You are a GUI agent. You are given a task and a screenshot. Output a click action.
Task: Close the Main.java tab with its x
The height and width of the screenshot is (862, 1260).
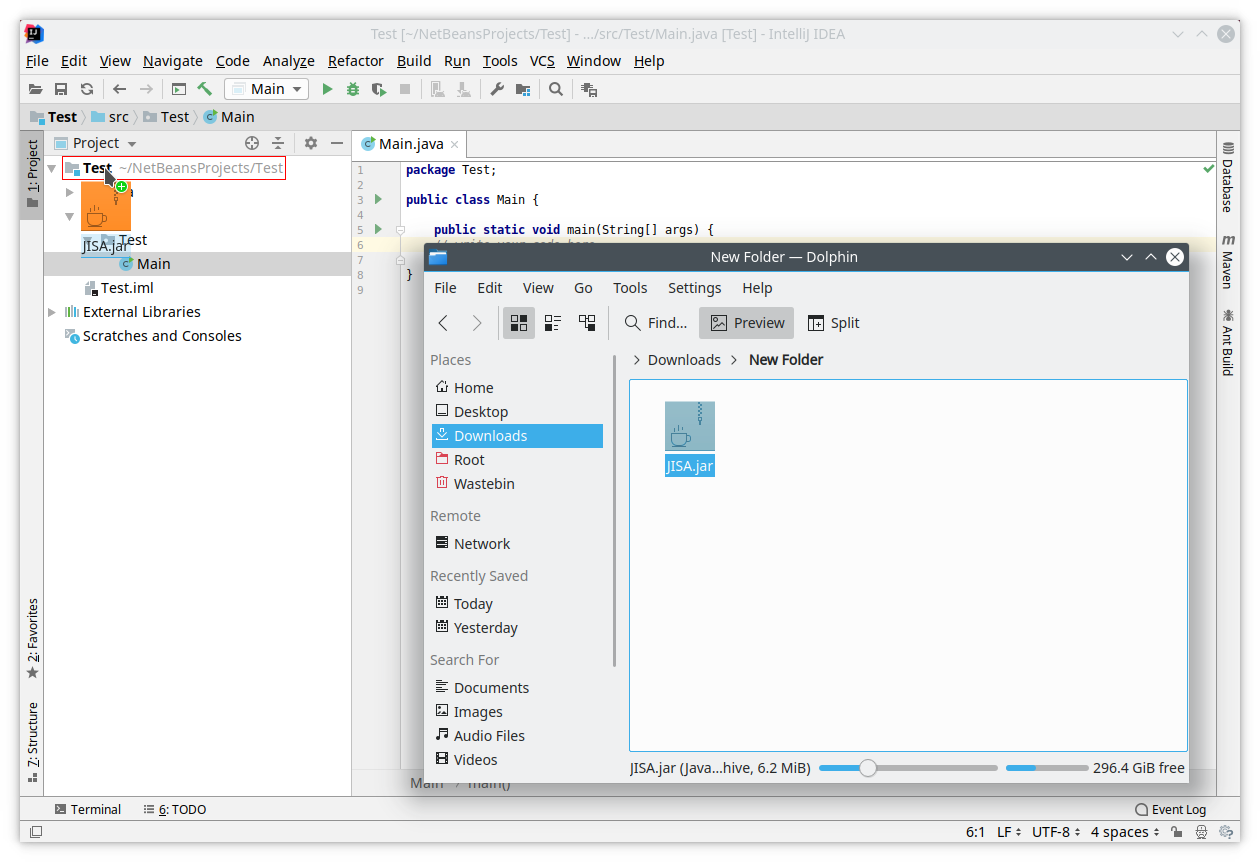(455, 144)
